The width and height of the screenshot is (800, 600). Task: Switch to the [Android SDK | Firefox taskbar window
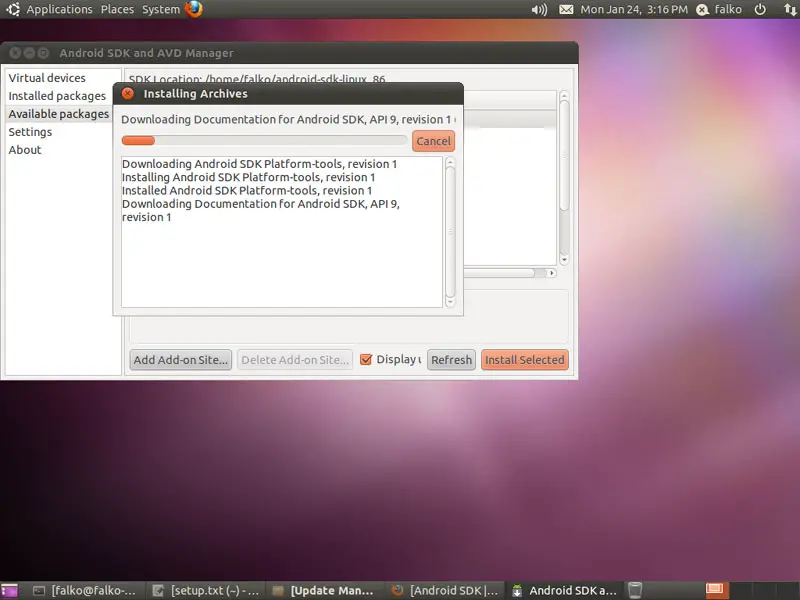coord(445,590)
